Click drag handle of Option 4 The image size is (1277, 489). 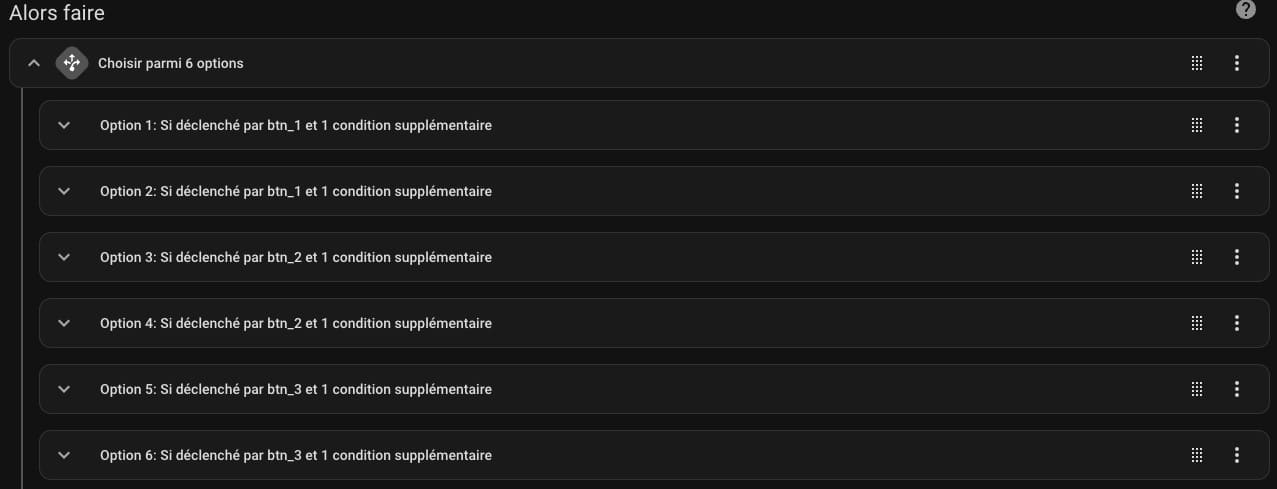1197,323
